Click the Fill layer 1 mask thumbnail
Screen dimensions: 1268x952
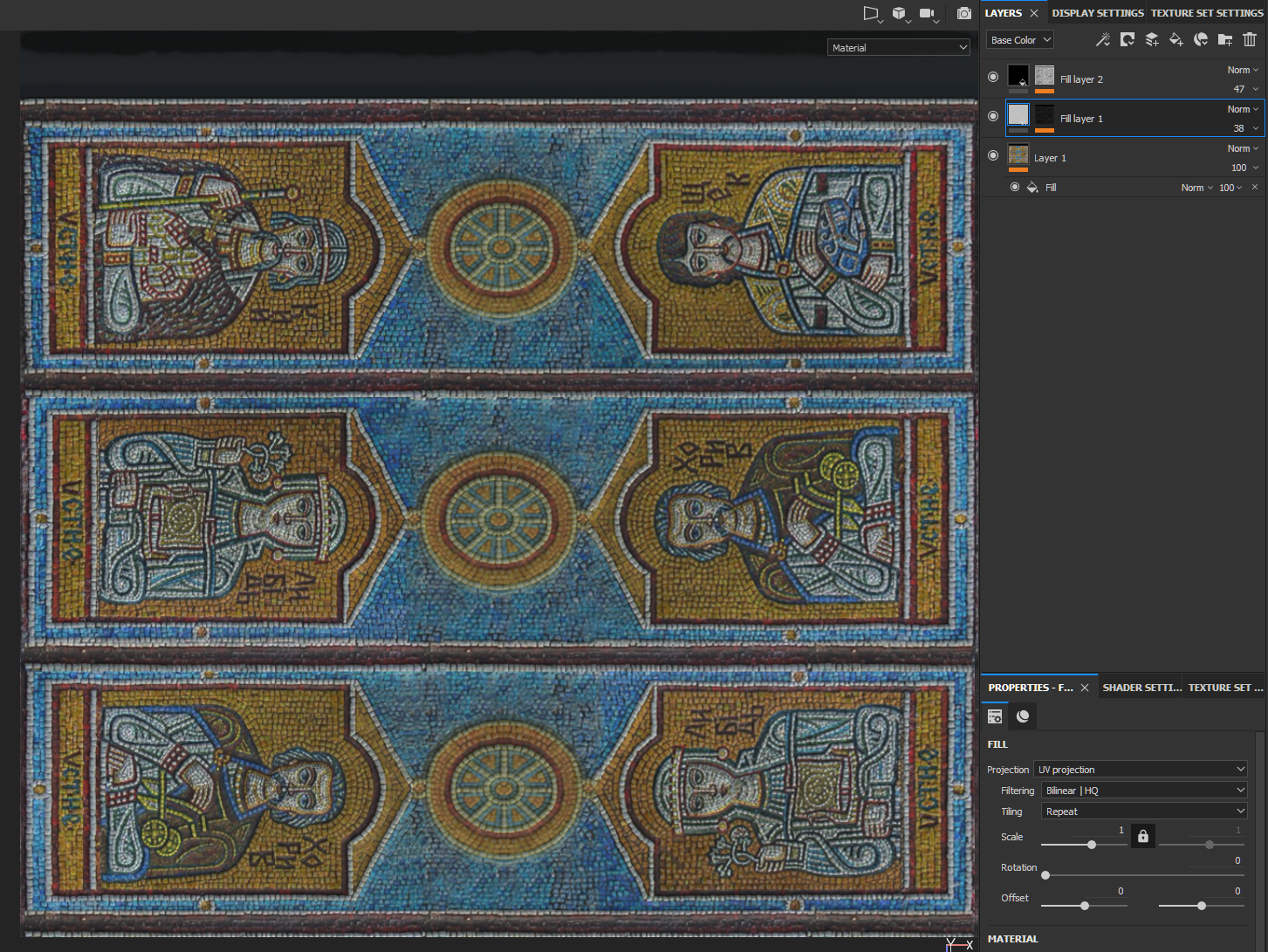(1045, 115)
